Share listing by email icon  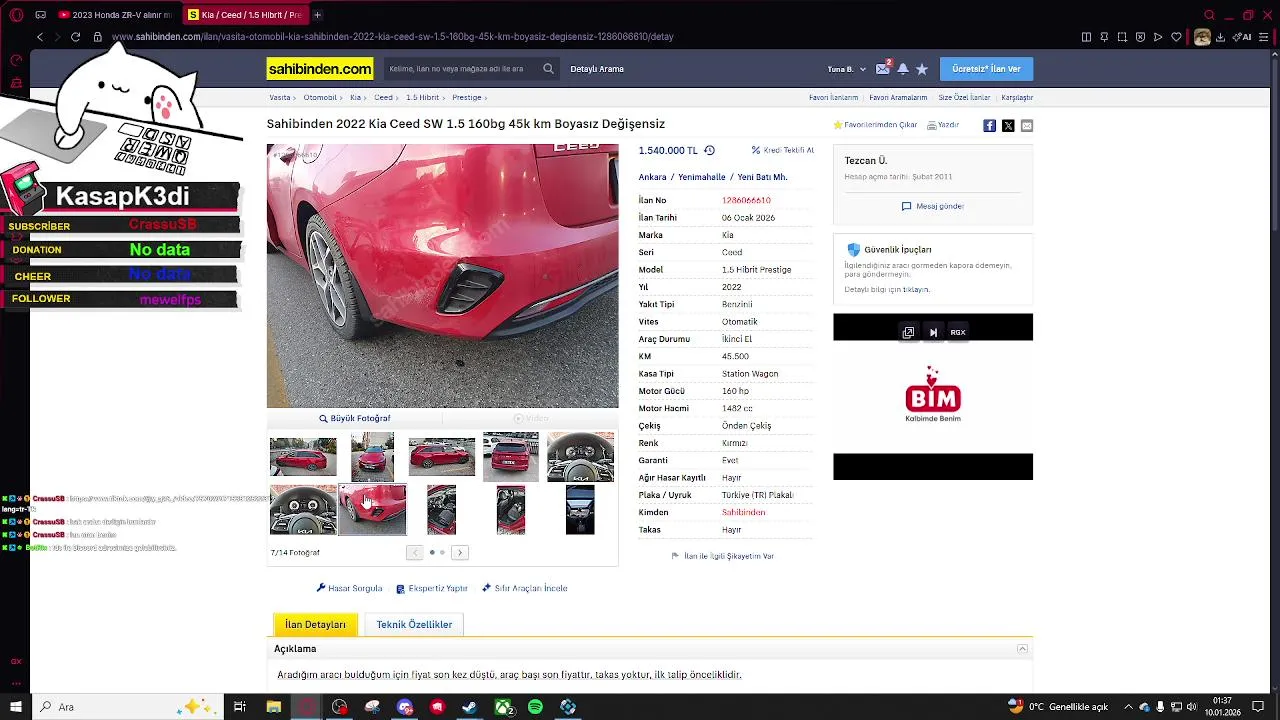(1027, 125)
